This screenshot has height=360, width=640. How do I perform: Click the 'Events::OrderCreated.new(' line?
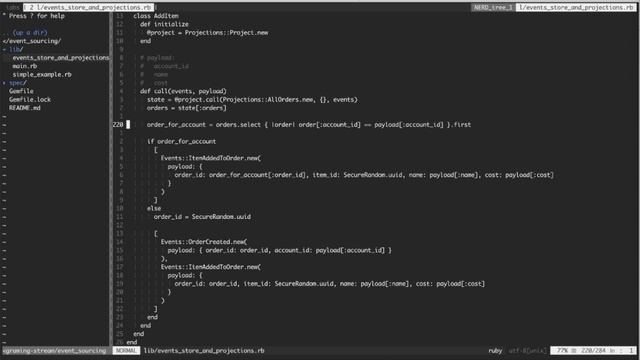(x=204, y=242)
